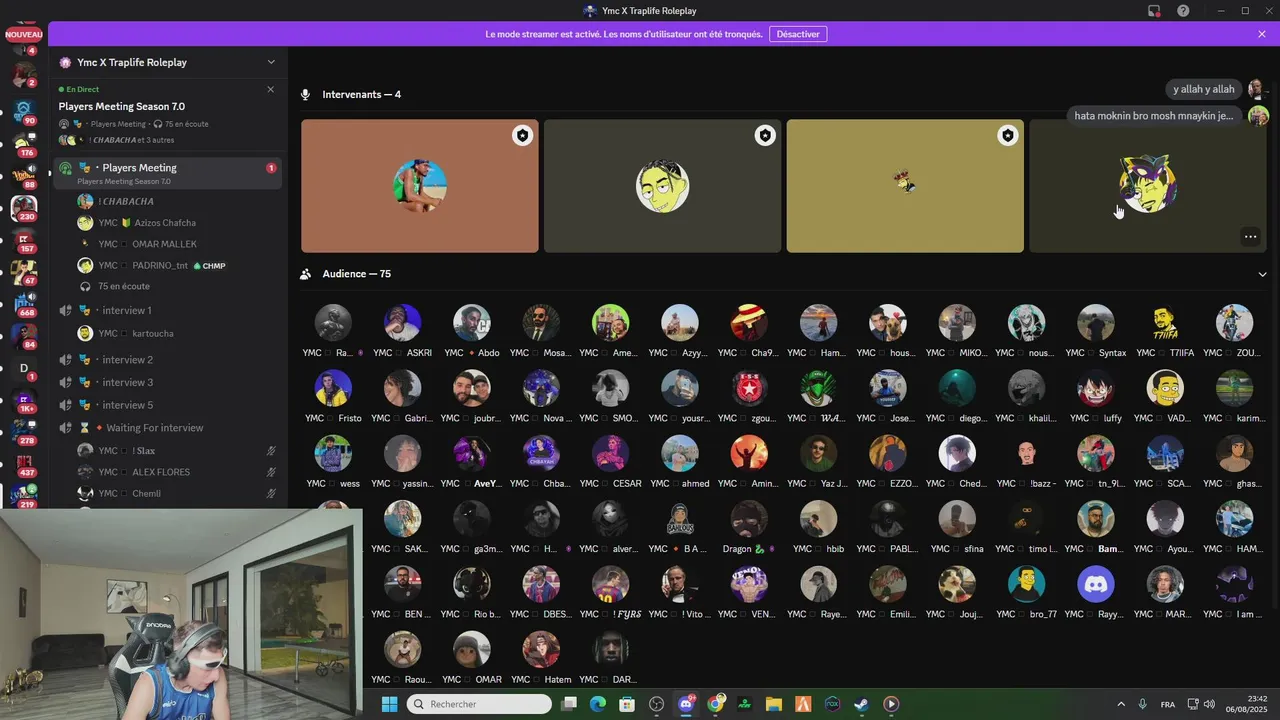1280x720 pixels.
Task: Select the Players Meeting stage channel
Action: click(x=168, y=172)
